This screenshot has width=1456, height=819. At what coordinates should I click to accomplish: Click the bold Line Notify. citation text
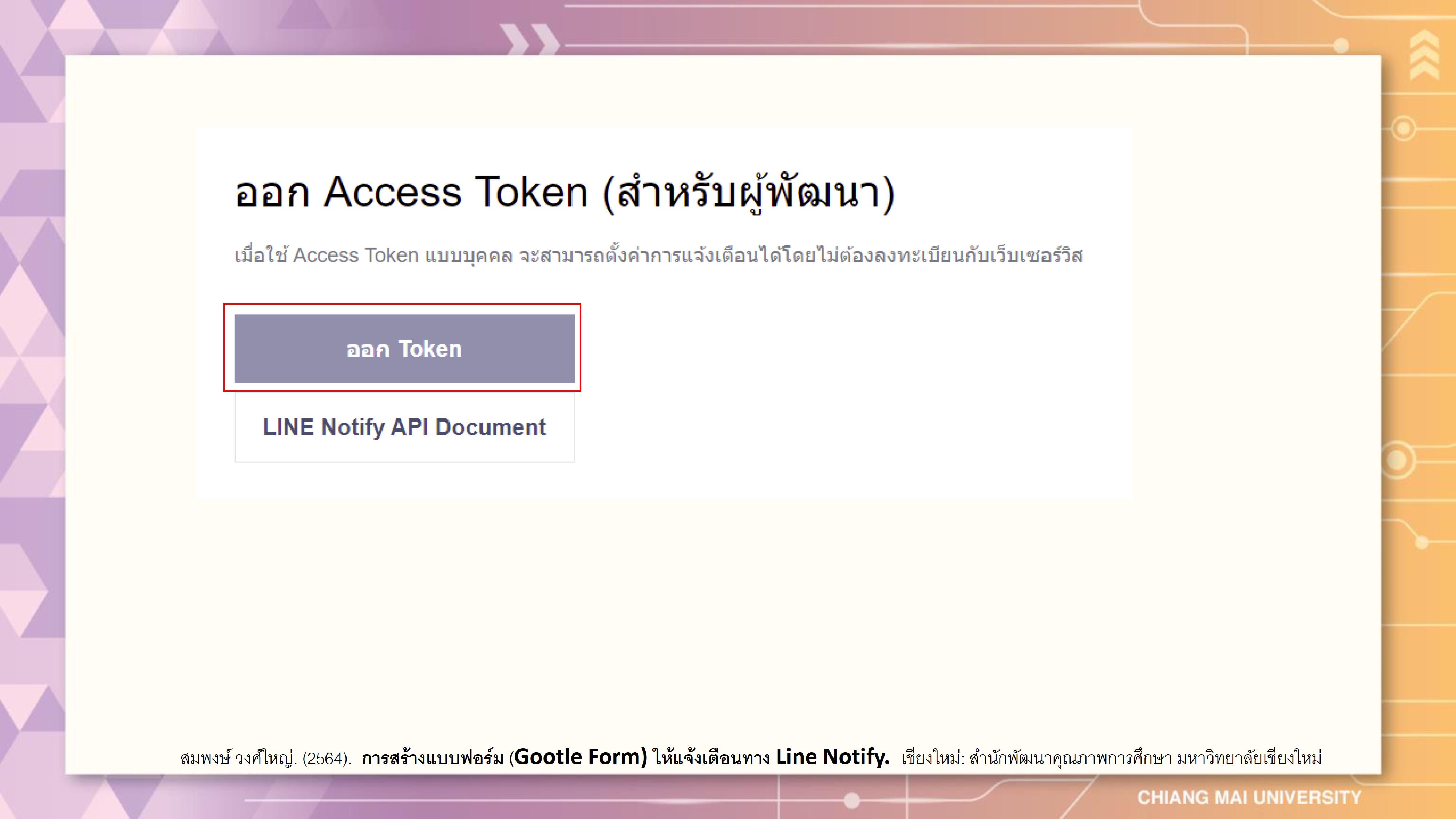pos(832,756)
